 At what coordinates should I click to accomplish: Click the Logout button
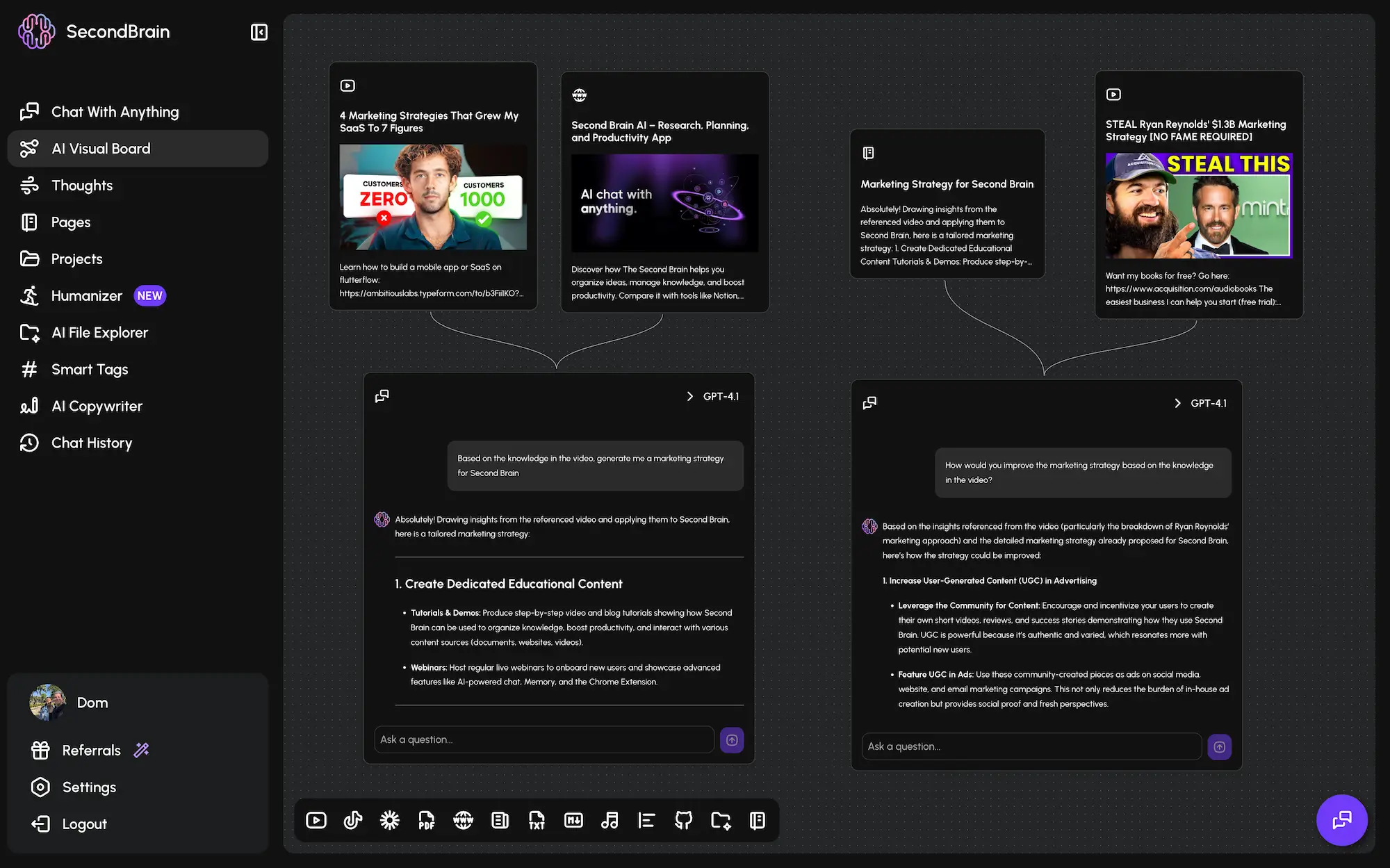pos(83,824)
